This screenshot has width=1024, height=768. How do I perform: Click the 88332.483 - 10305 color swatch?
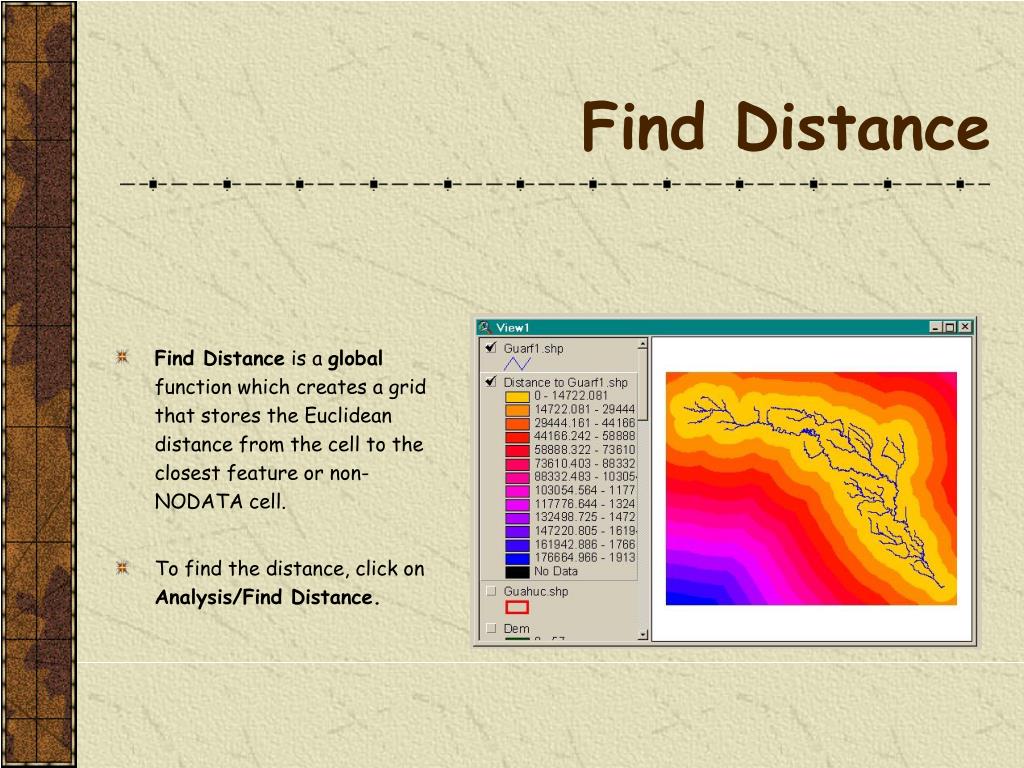pos(517,477)
